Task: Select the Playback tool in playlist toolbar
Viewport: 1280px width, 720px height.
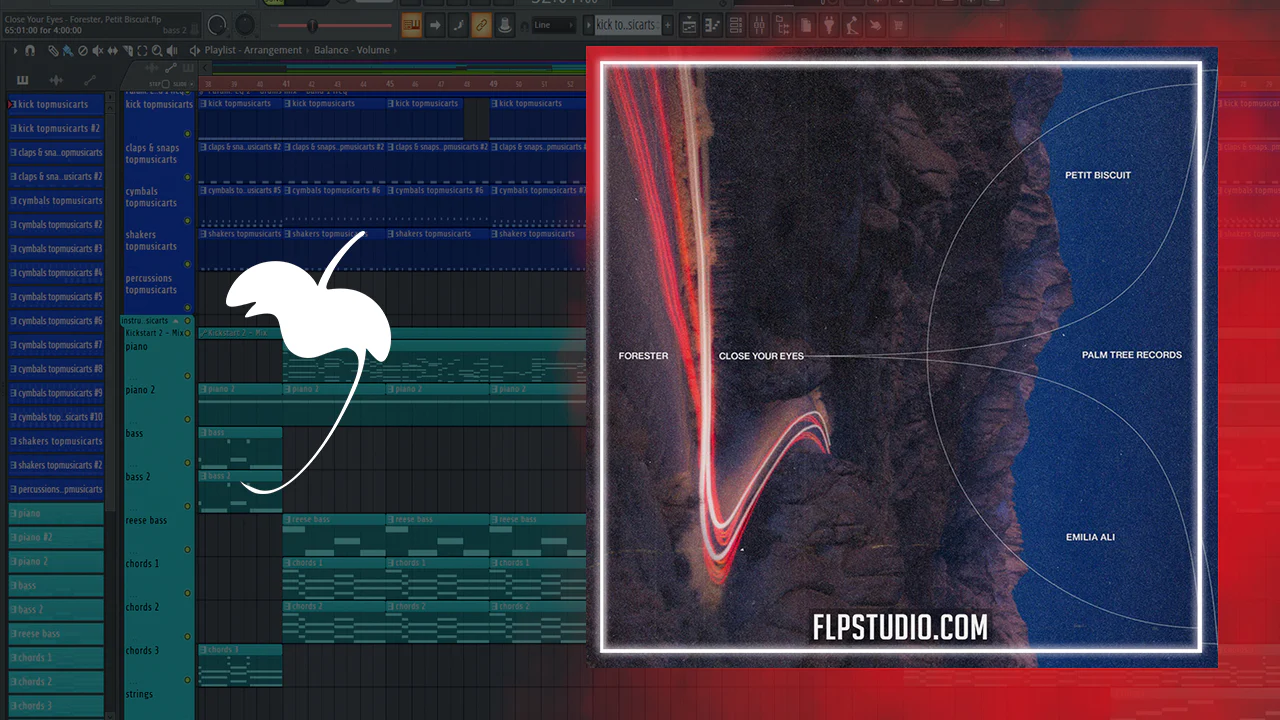Action: (173, 50)
